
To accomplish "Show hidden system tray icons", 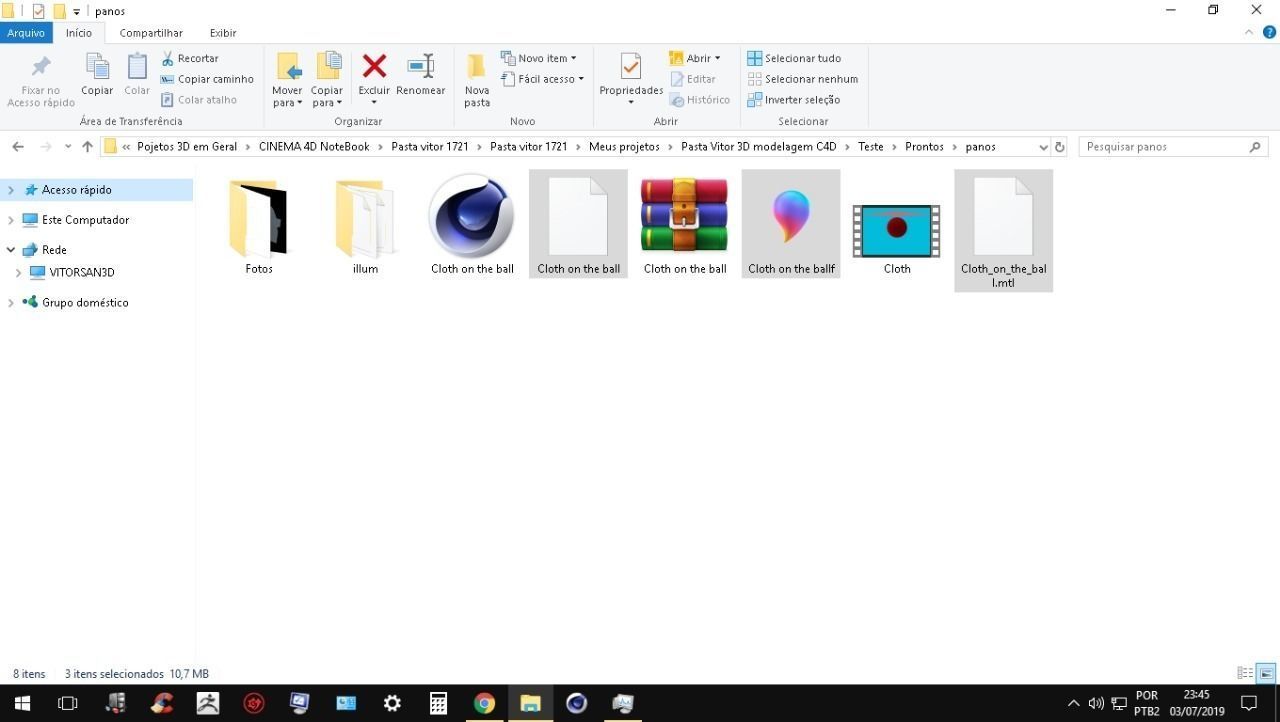I will 1074,703.
